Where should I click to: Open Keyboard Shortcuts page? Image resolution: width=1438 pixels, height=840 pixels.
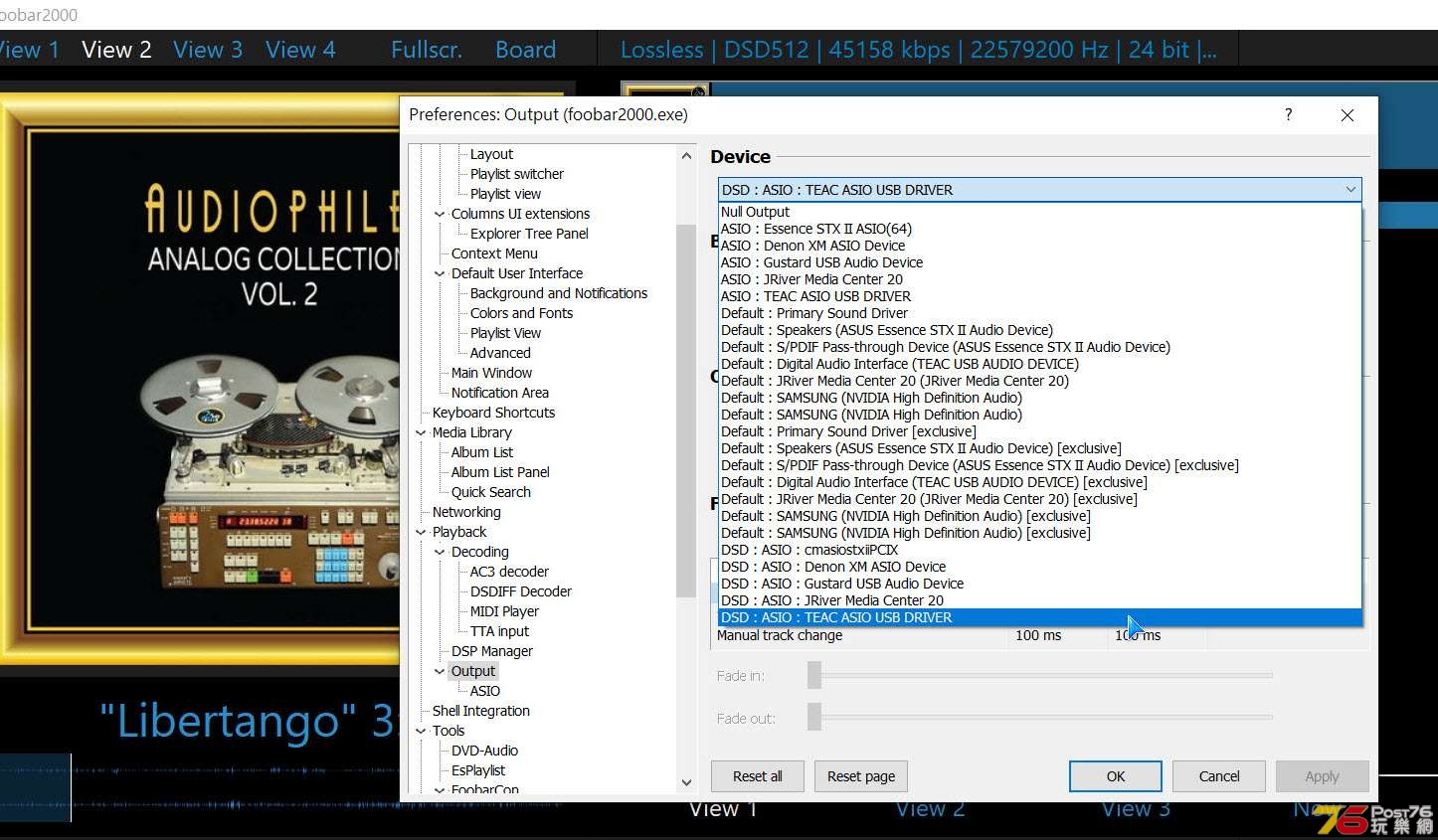pyautogui.click(x=493, y=413)
